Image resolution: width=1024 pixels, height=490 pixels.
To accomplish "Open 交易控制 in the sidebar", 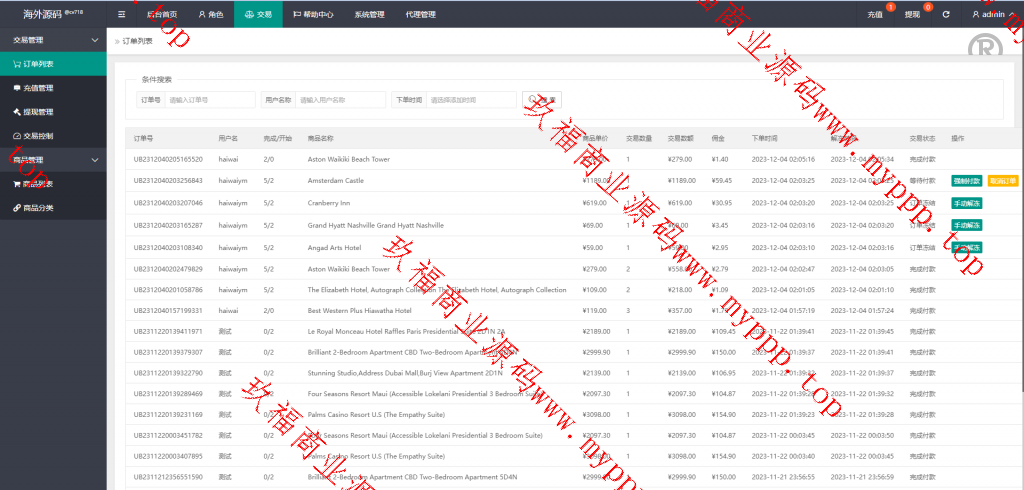I will [x=38, y=136].
